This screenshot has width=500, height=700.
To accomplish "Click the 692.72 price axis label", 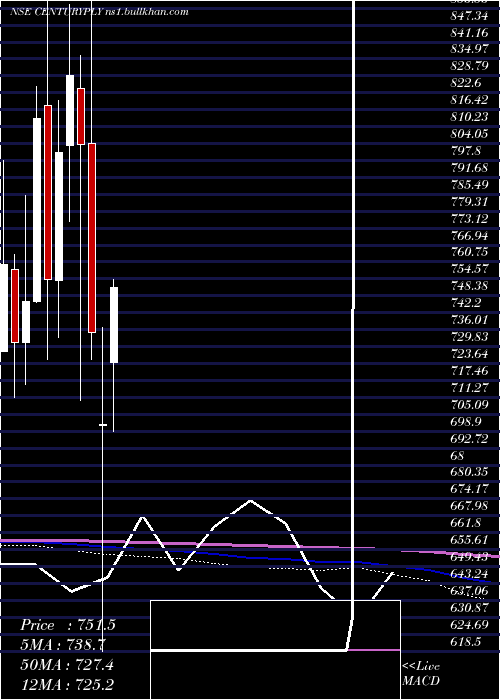I will click(x=469, y=438).
